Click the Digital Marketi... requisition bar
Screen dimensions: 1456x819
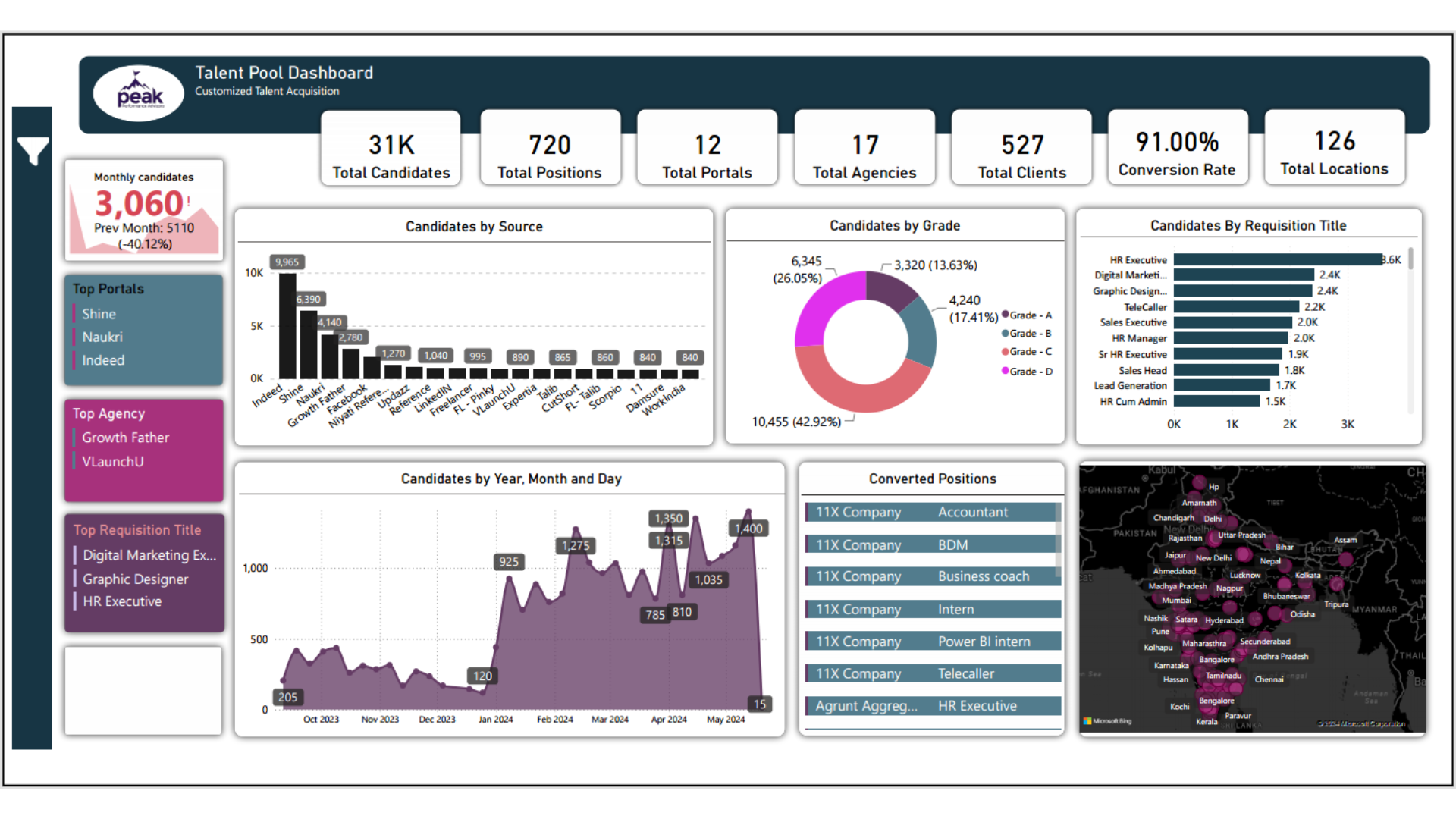(1244, 275)
